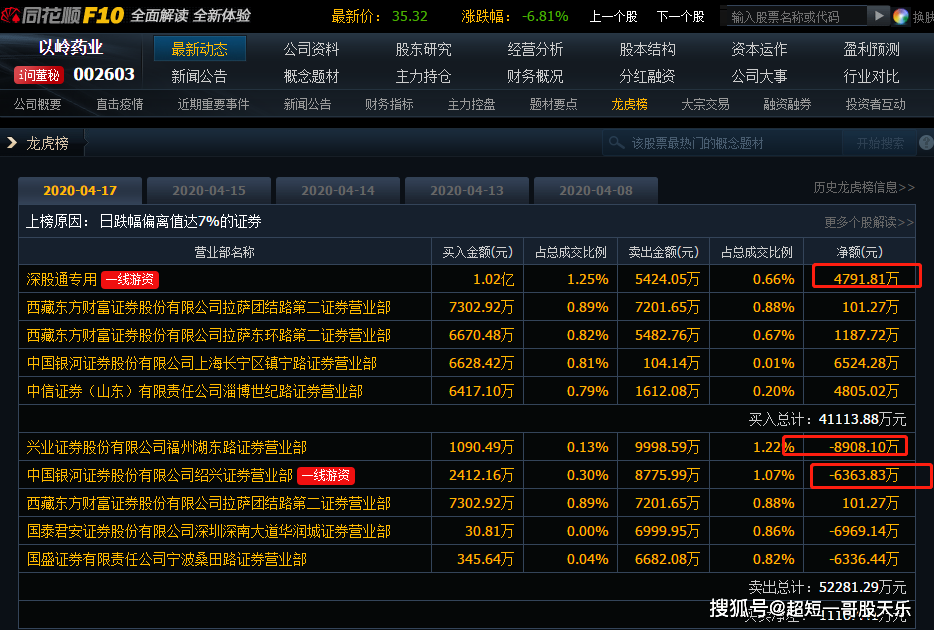Screen dimensions: 934x630
Task: Open the skin color wheel icon
Action: click(901, 17)
